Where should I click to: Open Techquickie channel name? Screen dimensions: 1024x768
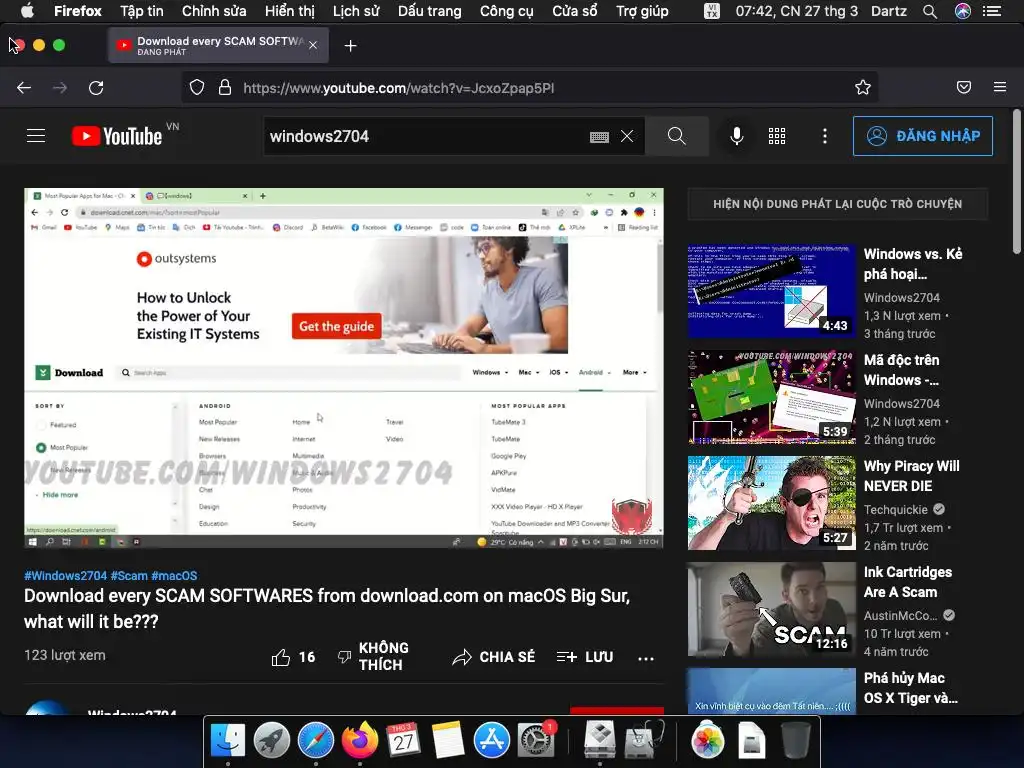(x=895, y=509)
